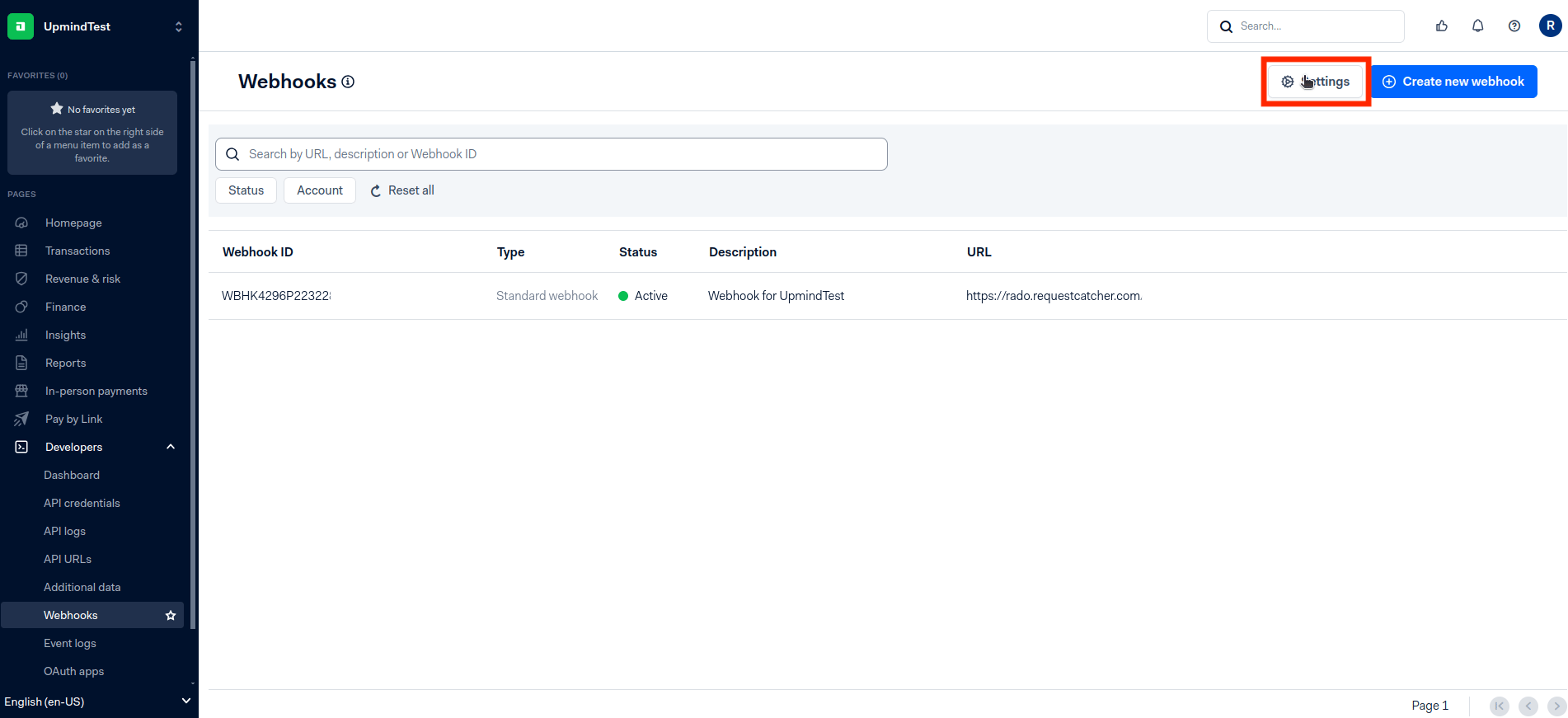1568x718 pixels.
Task: Favorite Webhooks with the star icon
Action: [171, 615]
